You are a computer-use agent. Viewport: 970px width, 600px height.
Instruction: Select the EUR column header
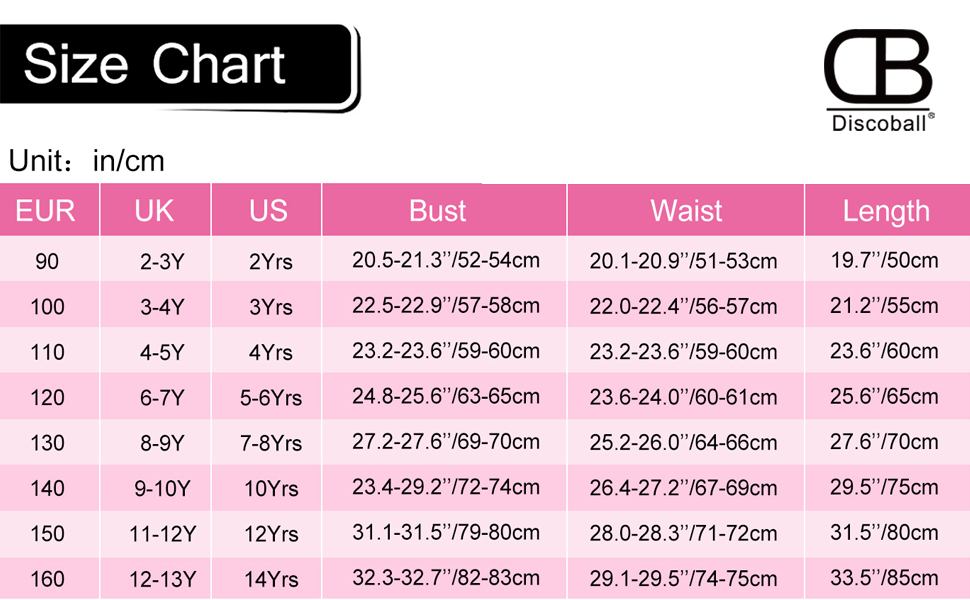pos(46,211)
